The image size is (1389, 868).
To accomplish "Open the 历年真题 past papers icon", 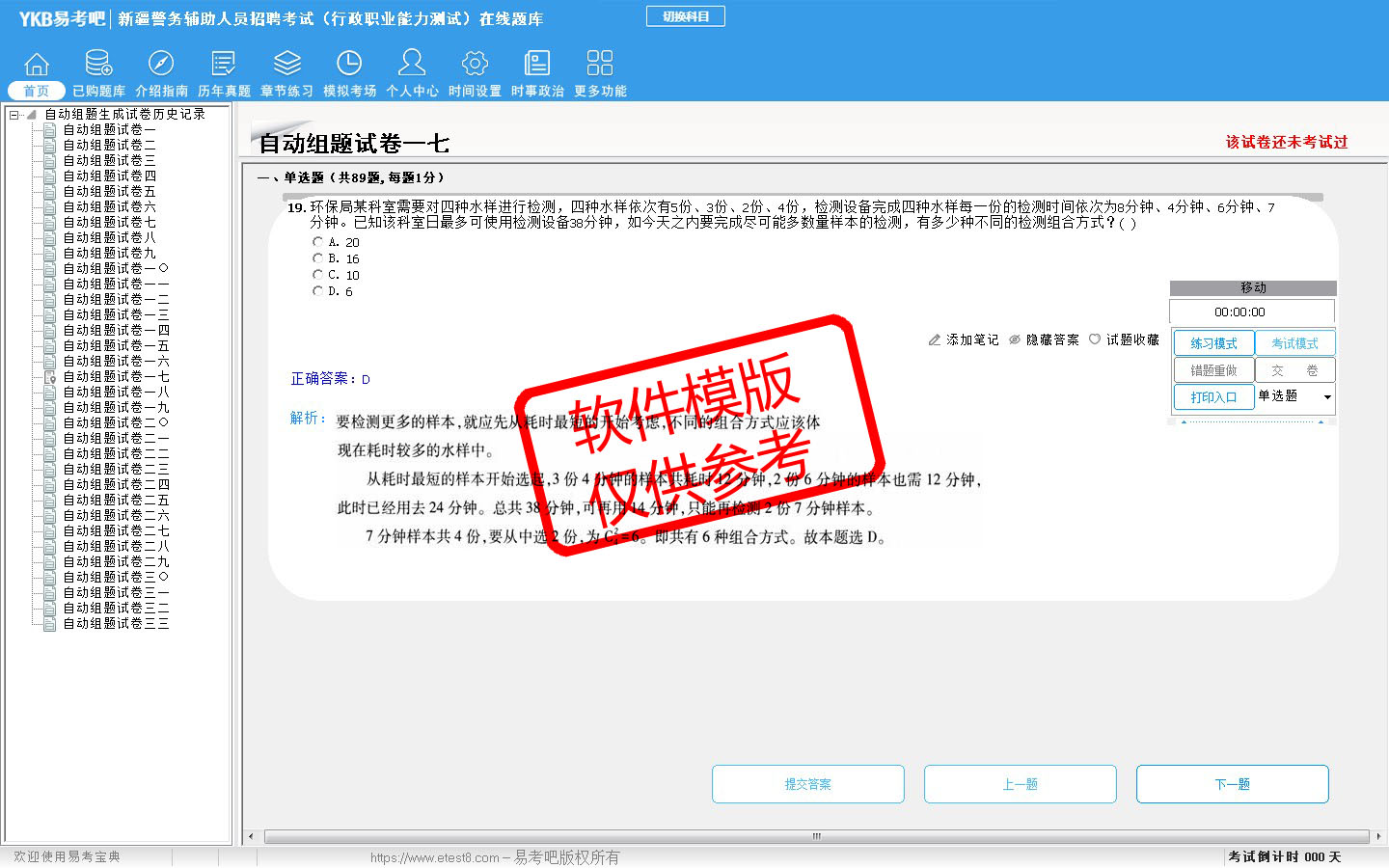I will click(x=224, y=65).
